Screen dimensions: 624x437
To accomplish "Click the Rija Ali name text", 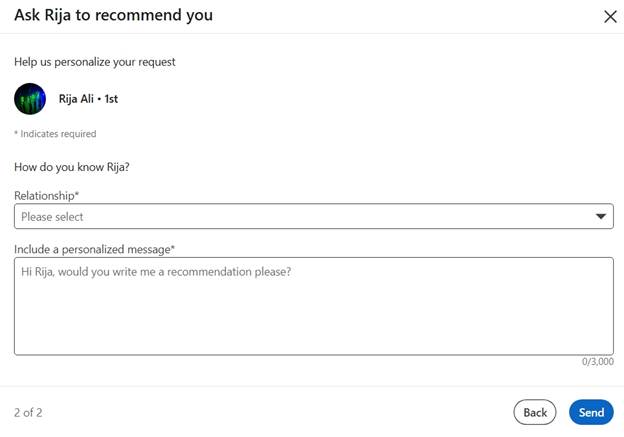I will tap(76, 99).
